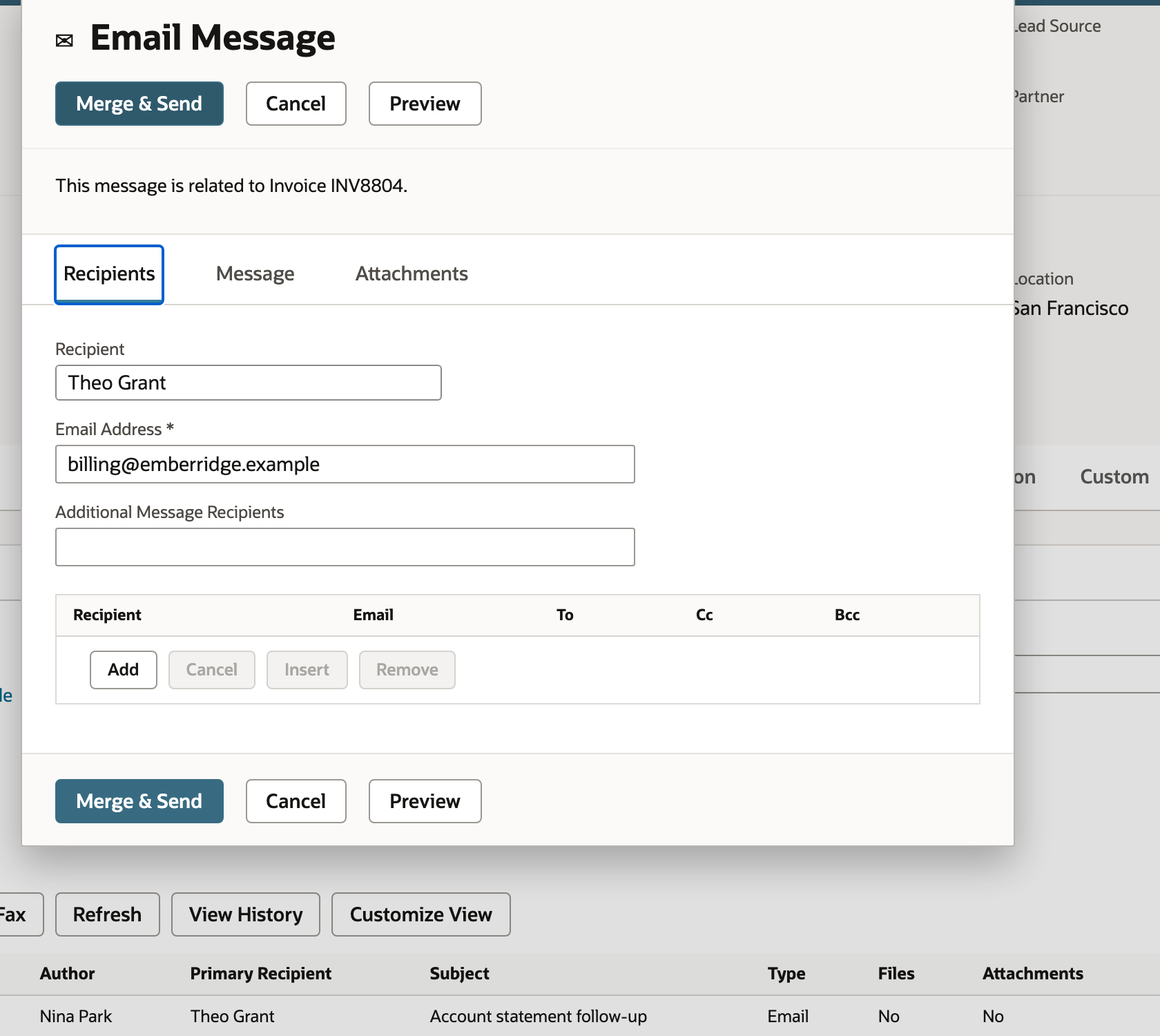Click the To column header
1160x1036 pixels.
(565, 615)
